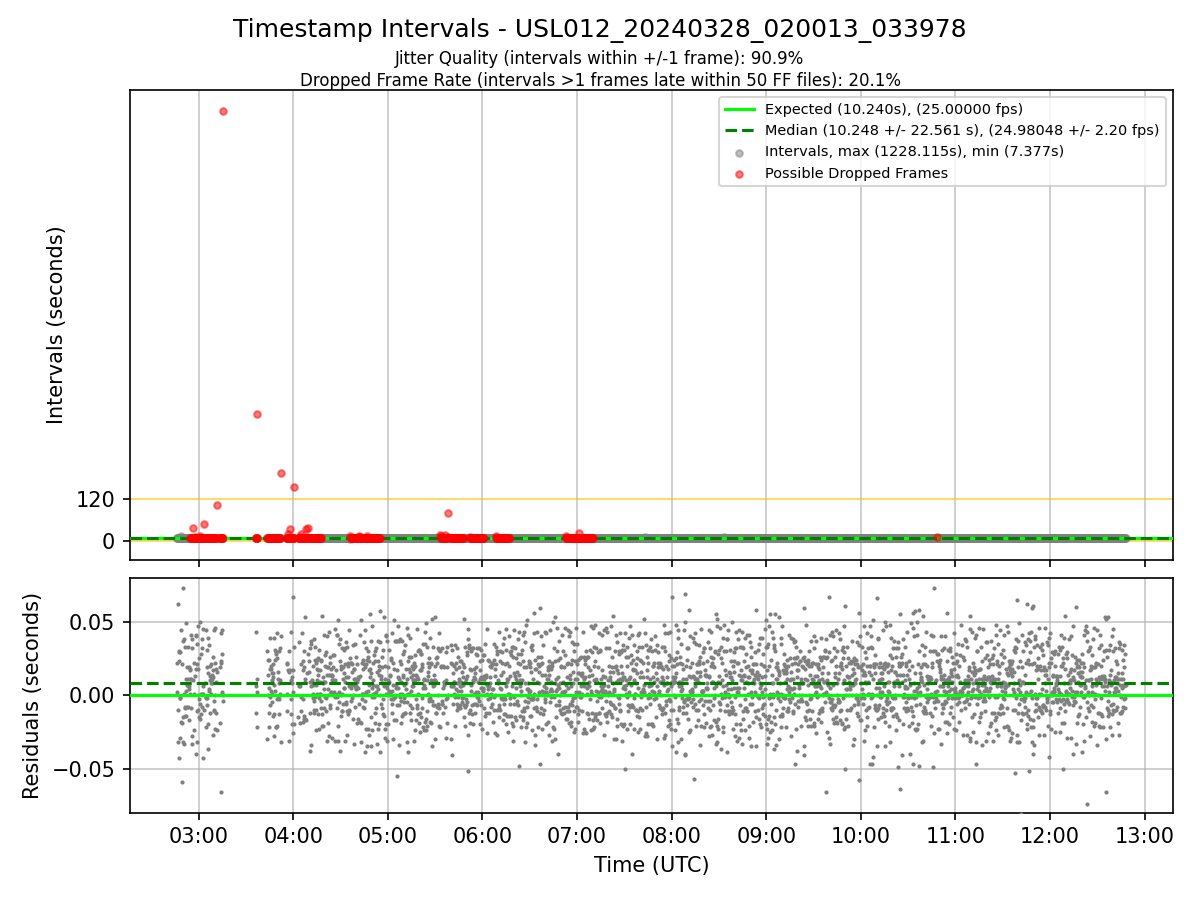Click the gray legend marker for Intervals

pos(739,153)
